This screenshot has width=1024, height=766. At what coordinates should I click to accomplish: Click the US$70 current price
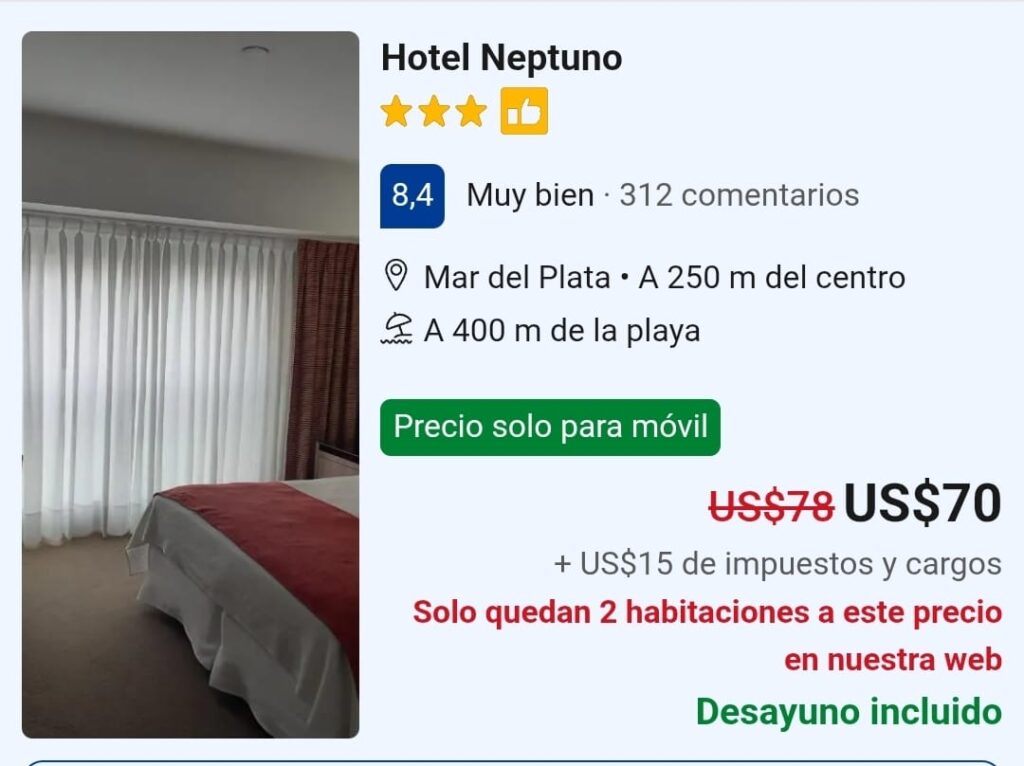[922, 503]
